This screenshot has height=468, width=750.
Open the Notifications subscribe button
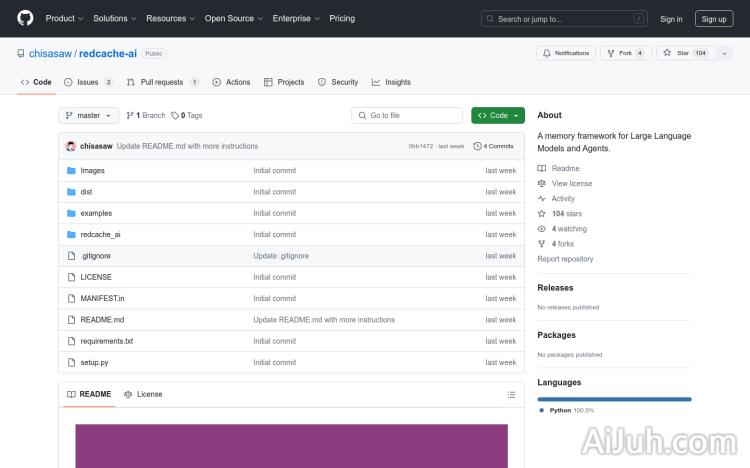tap(566, 53)
